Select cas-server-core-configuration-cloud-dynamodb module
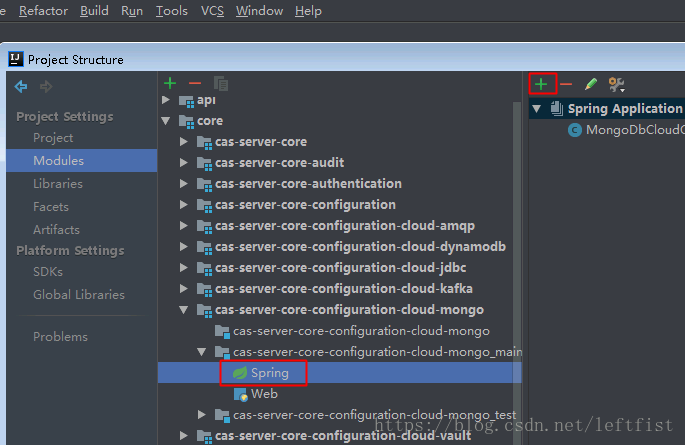 [360, 247]
